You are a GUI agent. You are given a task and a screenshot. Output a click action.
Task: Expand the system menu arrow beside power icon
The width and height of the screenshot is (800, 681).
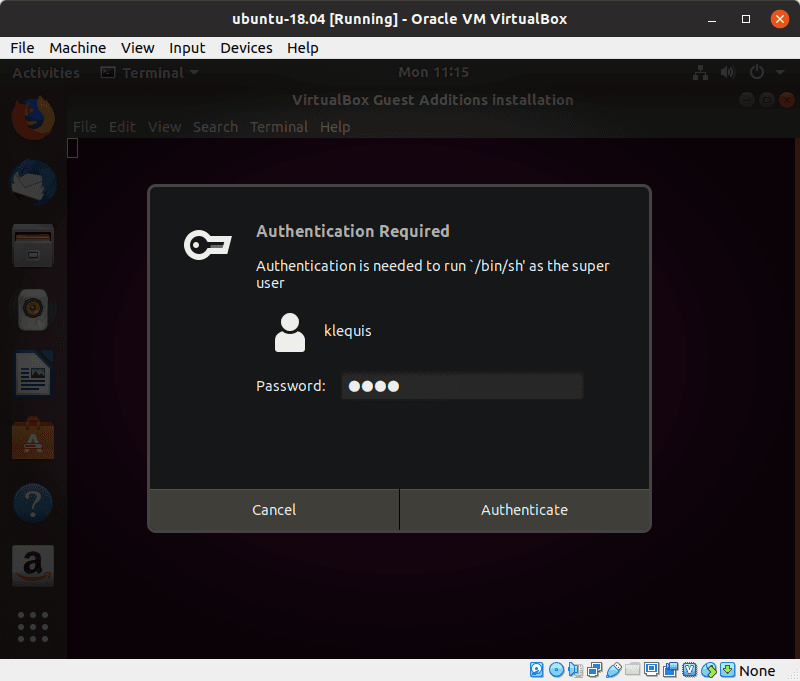[x=780, y=72]
